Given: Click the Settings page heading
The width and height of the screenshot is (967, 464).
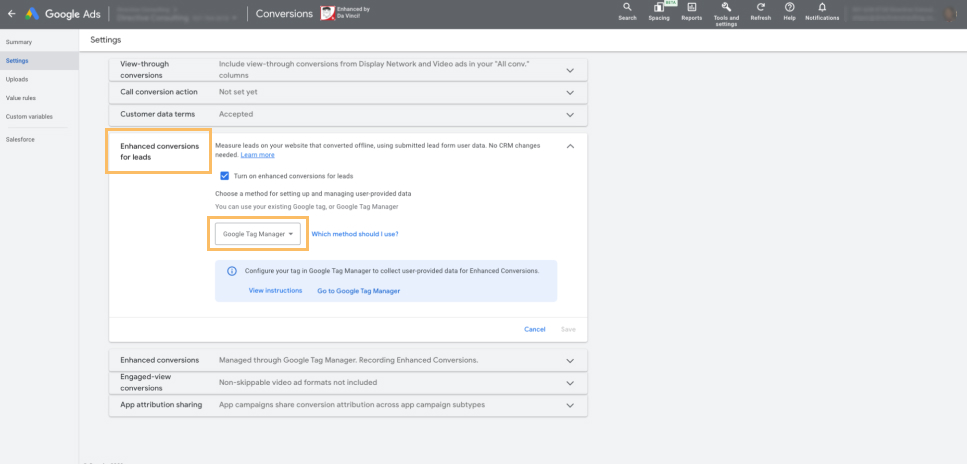Looking at the screenshot, I should click(x=105, y=40).
